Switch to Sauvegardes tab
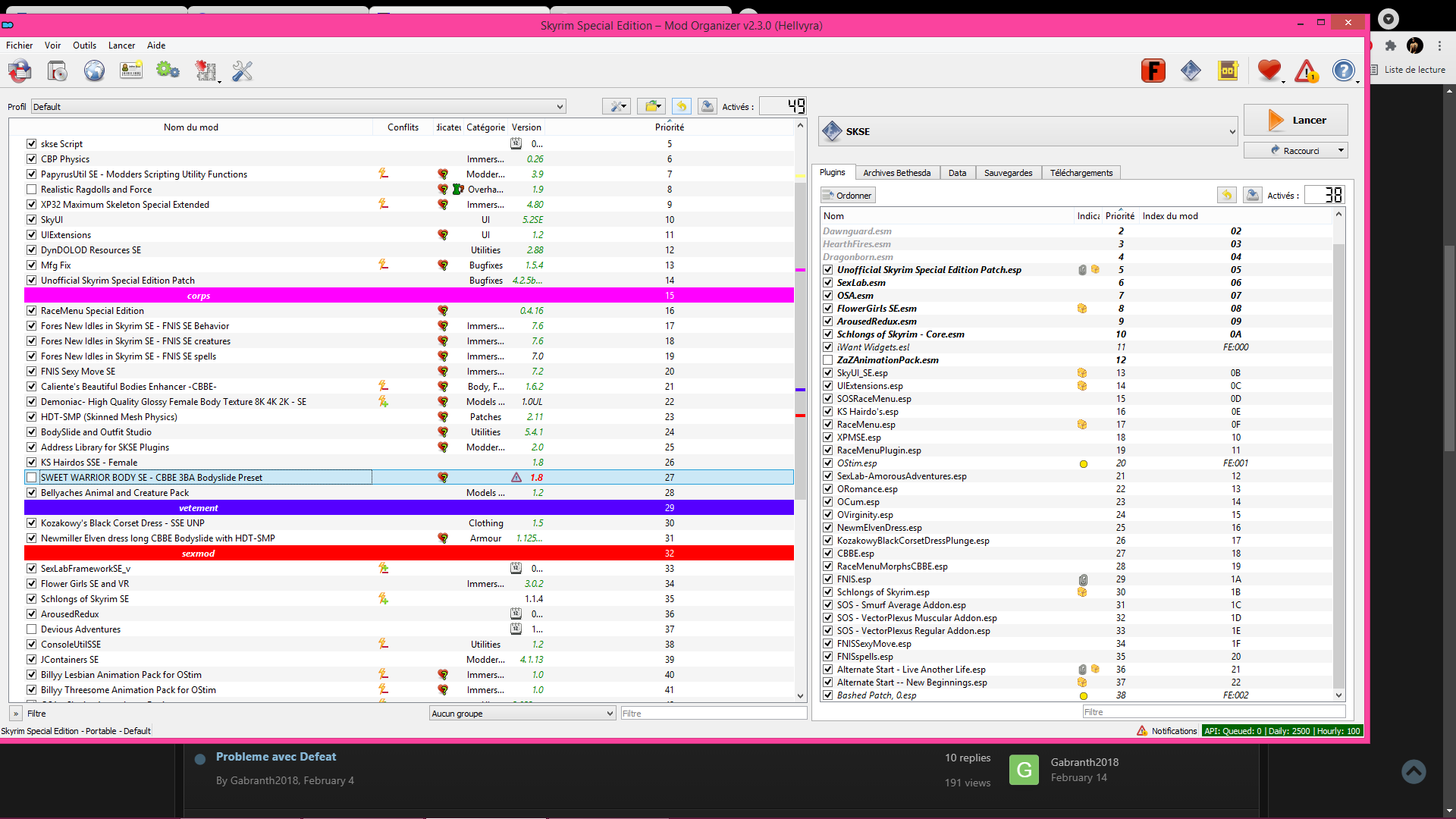The image size is (1456, 819). 1008,173
